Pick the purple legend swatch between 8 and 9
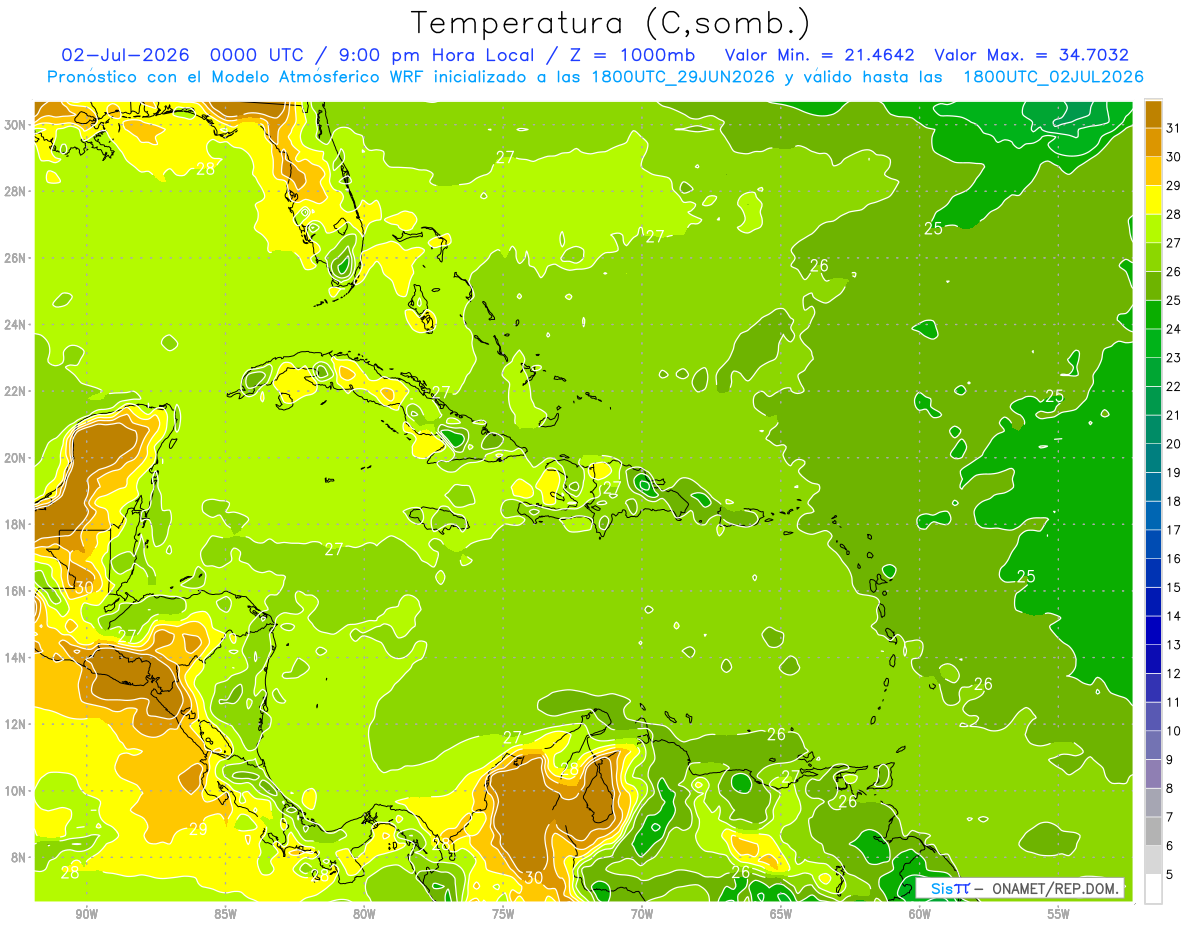This screenshot has width=1200, height=927. tap(1153, 774)
